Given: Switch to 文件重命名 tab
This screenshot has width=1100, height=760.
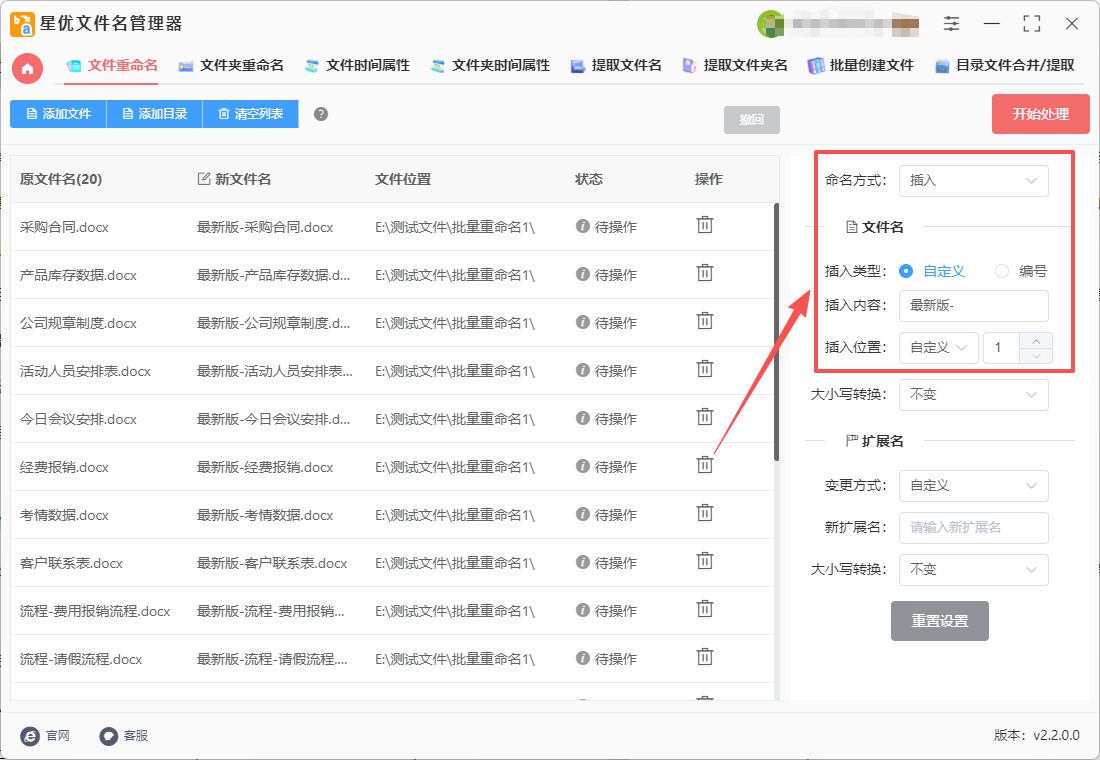Looking at the screenshot, I should 112,66.
